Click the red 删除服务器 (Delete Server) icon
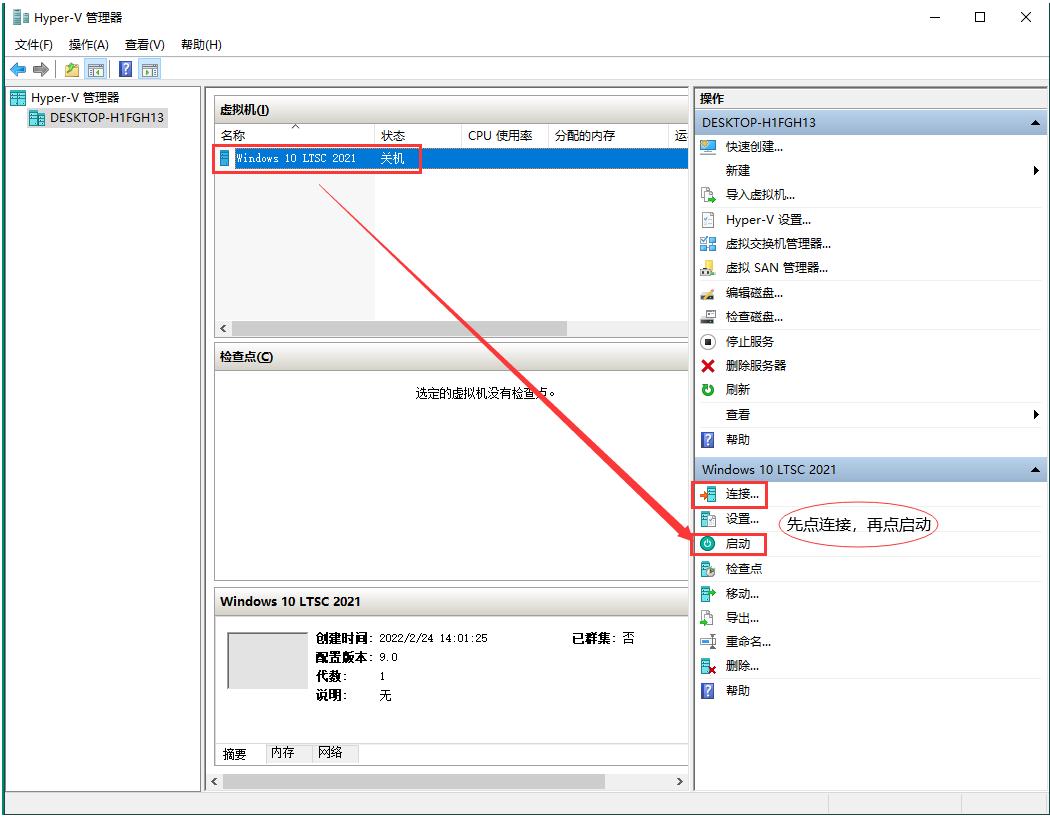The image size is (1050, 818). point(708,365)
